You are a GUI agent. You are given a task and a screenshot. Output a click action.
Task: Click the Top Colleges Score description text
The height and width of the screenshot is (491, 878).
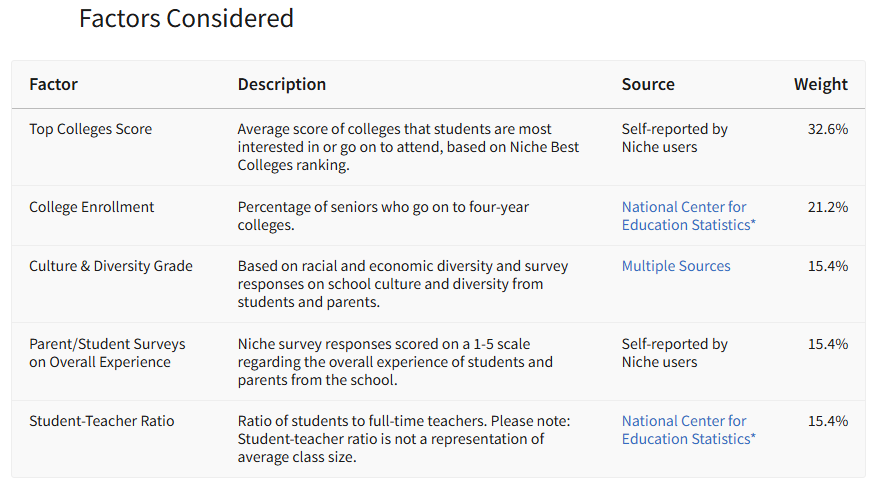tap(408, 147)
